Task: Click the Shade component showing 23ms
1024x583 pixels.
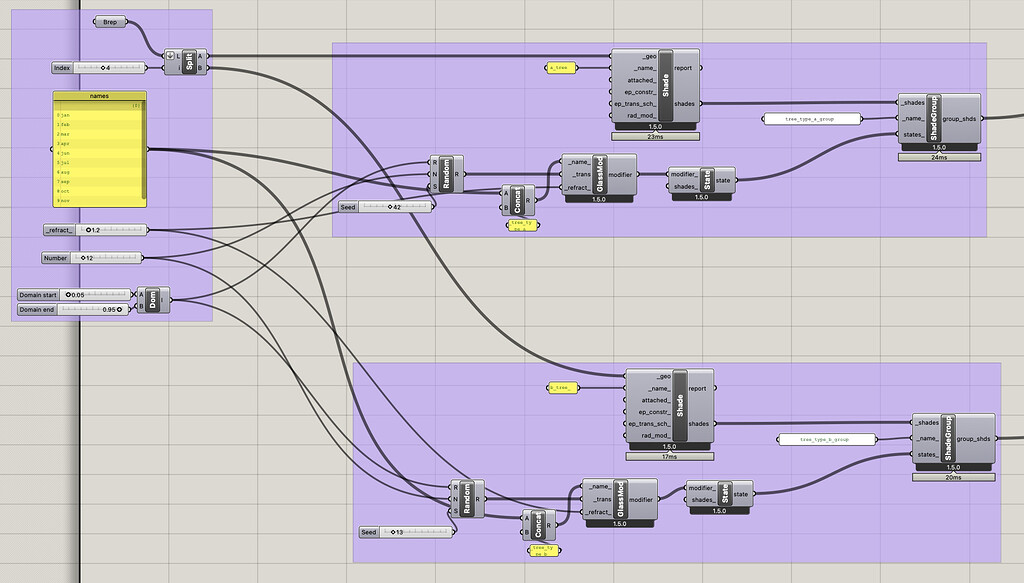Action: point(680,86)
